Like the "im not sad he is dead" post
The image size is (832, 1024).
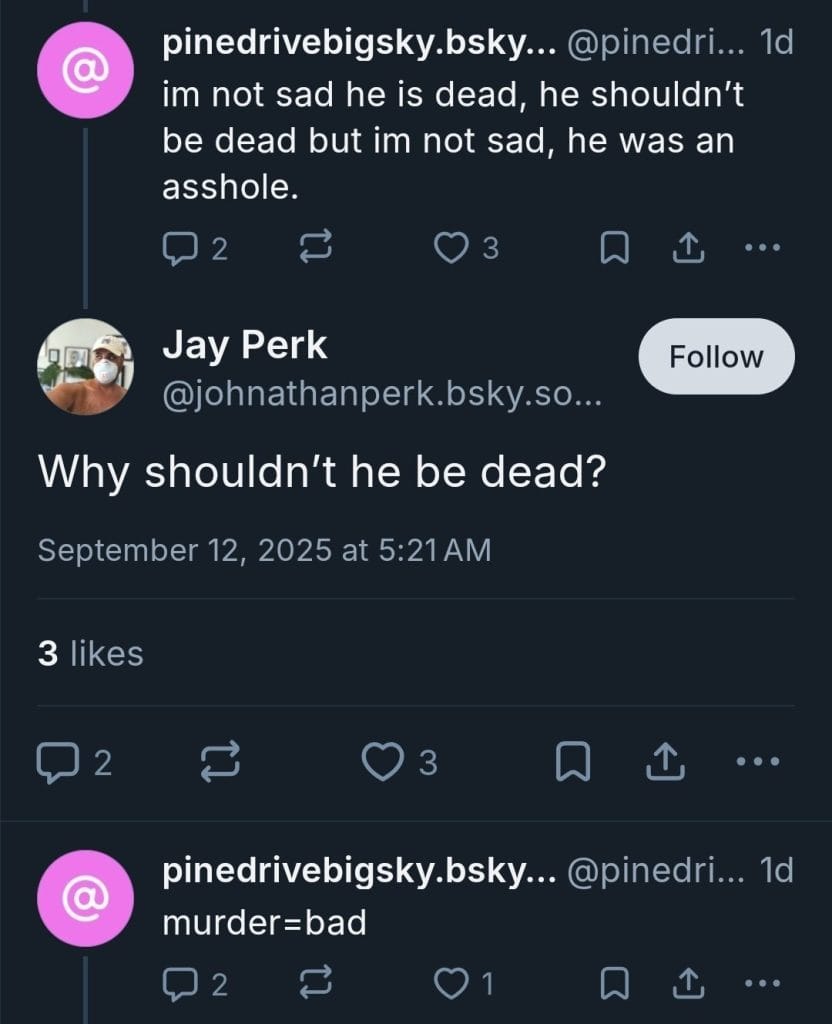click(450, 249)
